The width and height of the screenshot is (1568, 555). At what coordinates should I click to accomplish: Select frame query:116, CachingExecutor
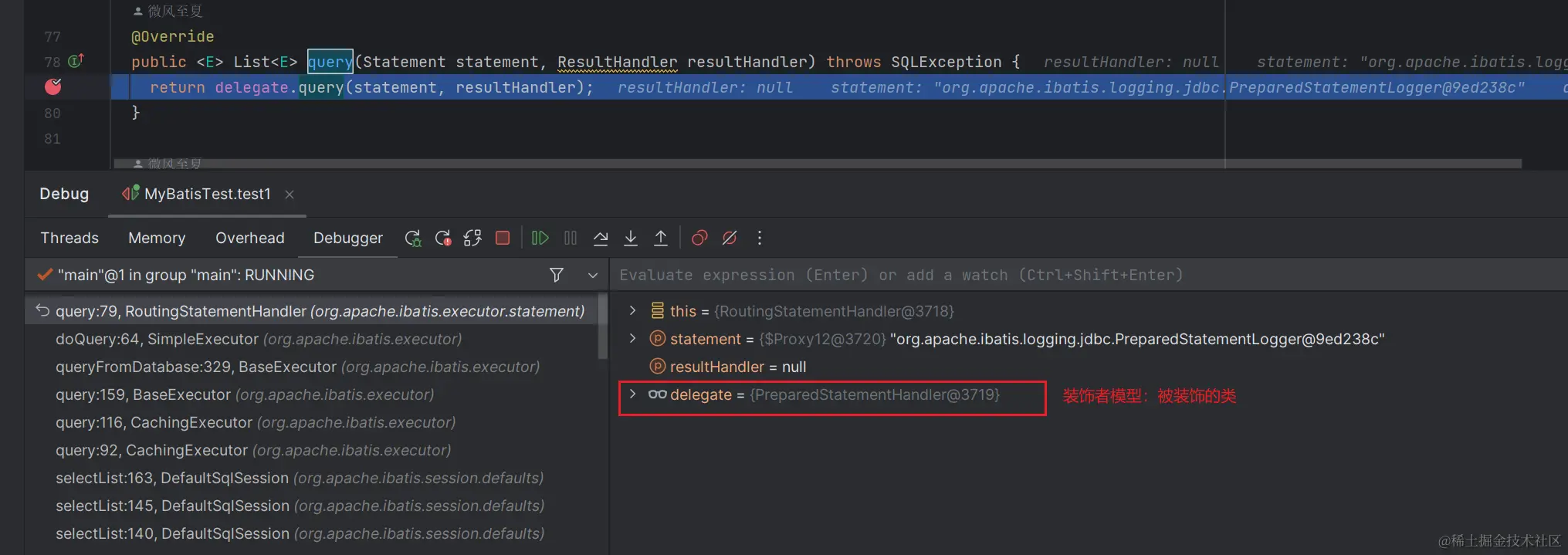click(x=313, y=422)
